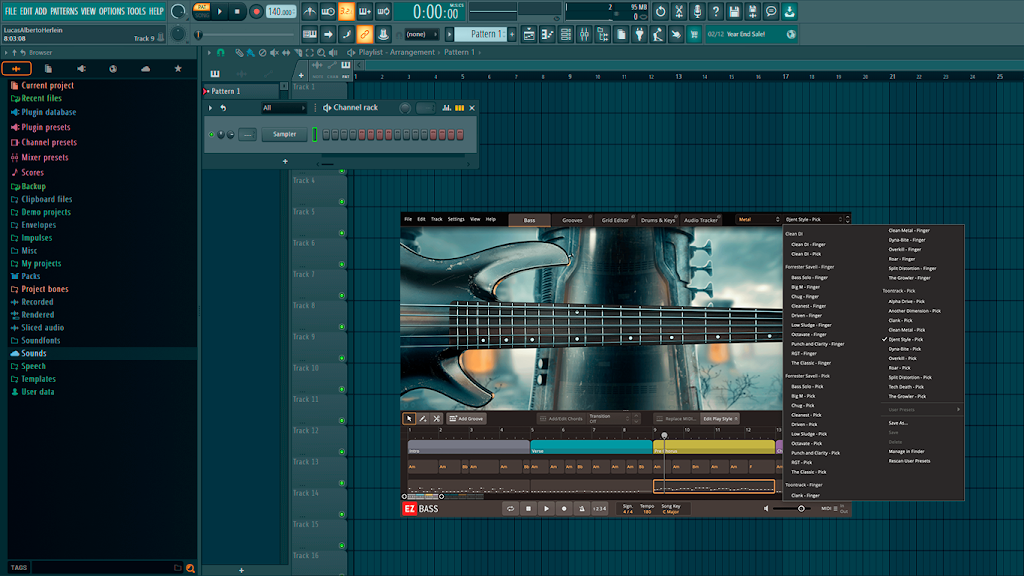Viewport: 1024px width, 576px height.
Task: Open the Djent Style - Pick preset dropdown
Action: pyautogui.click(x=814, y=219)
